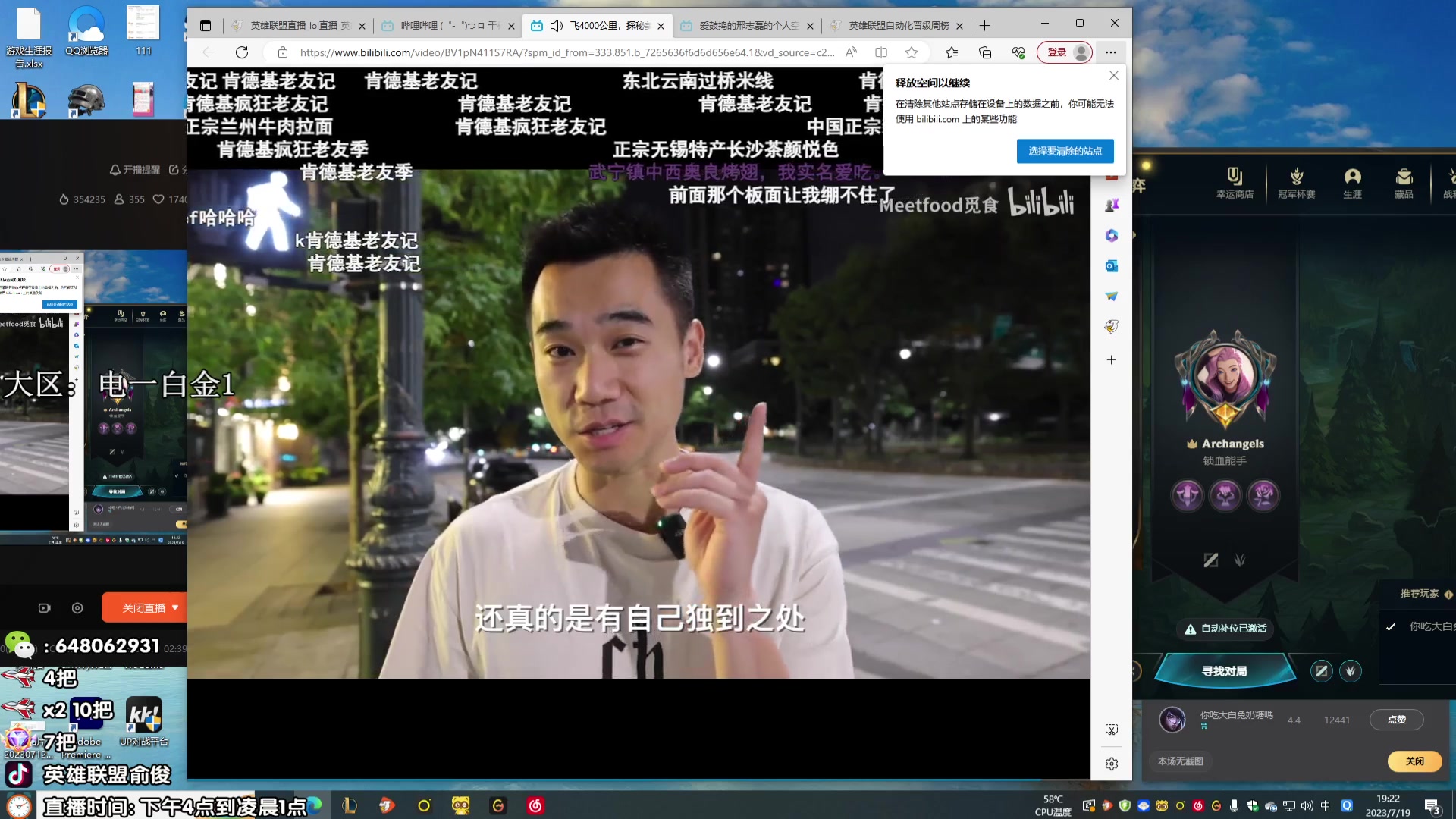Viewport: 1456px width, 819px height.
Task: Open browser essentials heart icon
Action: (1018, 52)
